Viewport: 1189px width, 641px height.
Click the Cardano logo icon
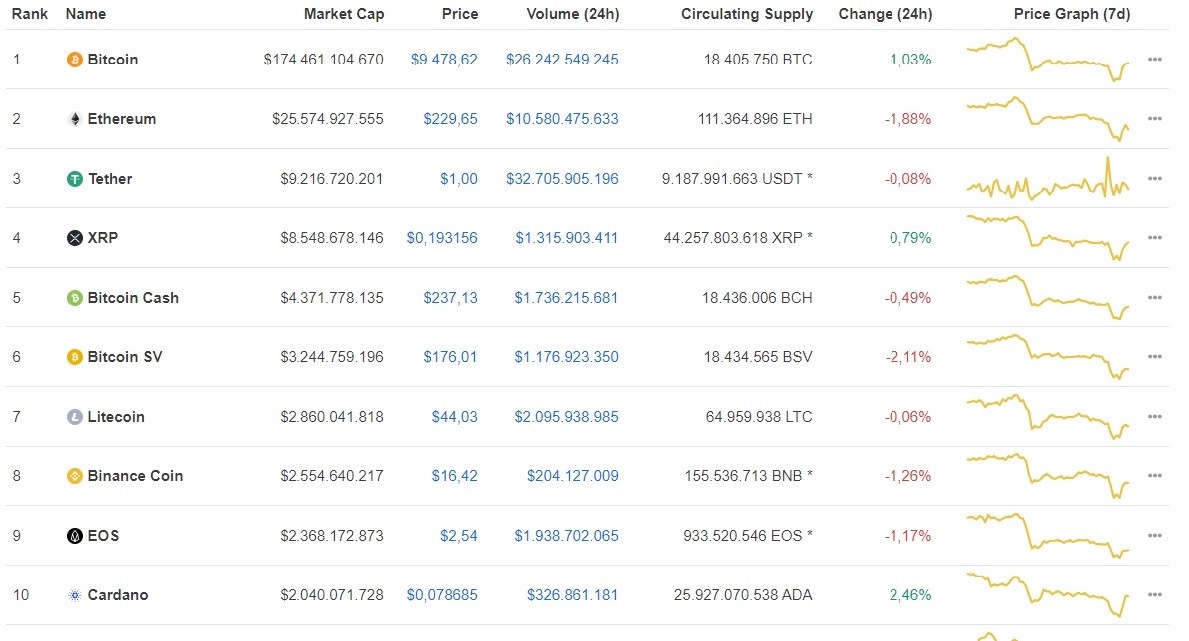[74, 595]
